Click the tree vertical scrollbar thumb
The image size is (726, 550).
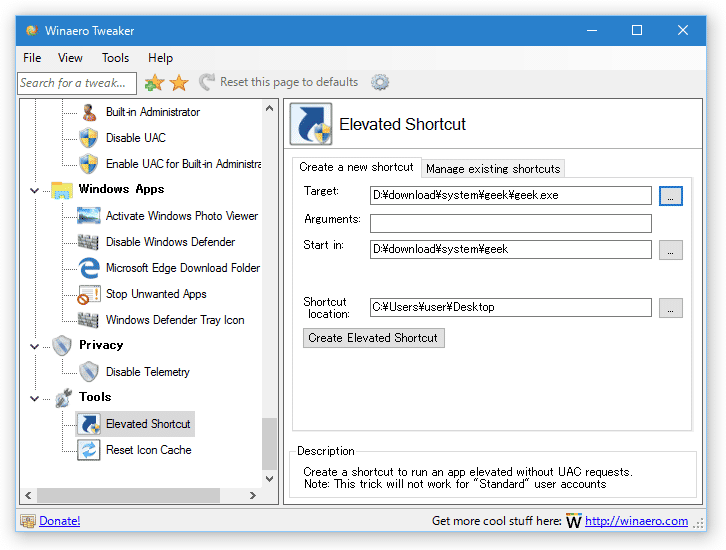pyautogui.click(x=269, y=444)
